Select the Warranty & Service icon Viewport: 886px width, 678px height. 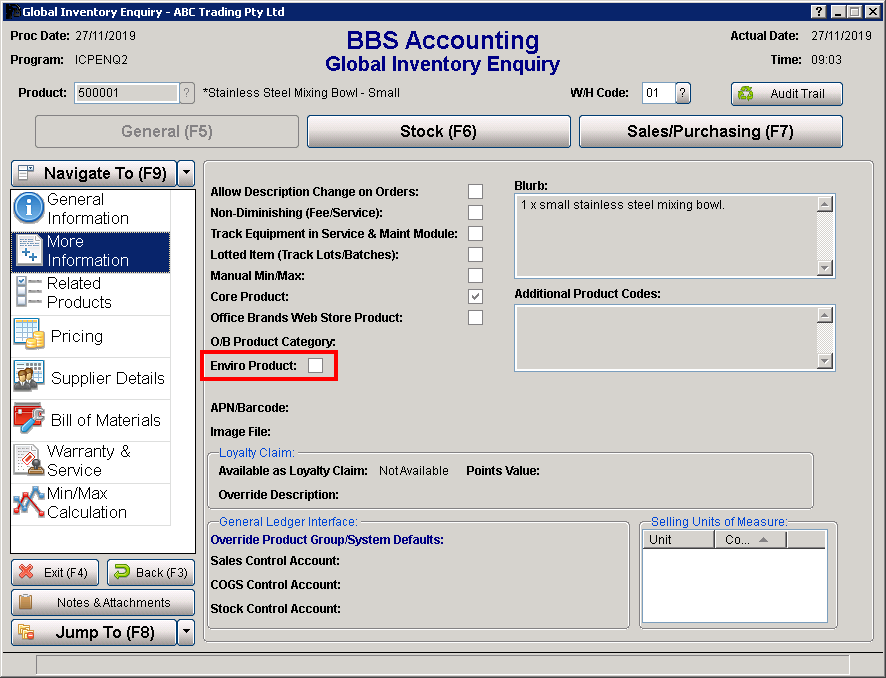point(29,461)
